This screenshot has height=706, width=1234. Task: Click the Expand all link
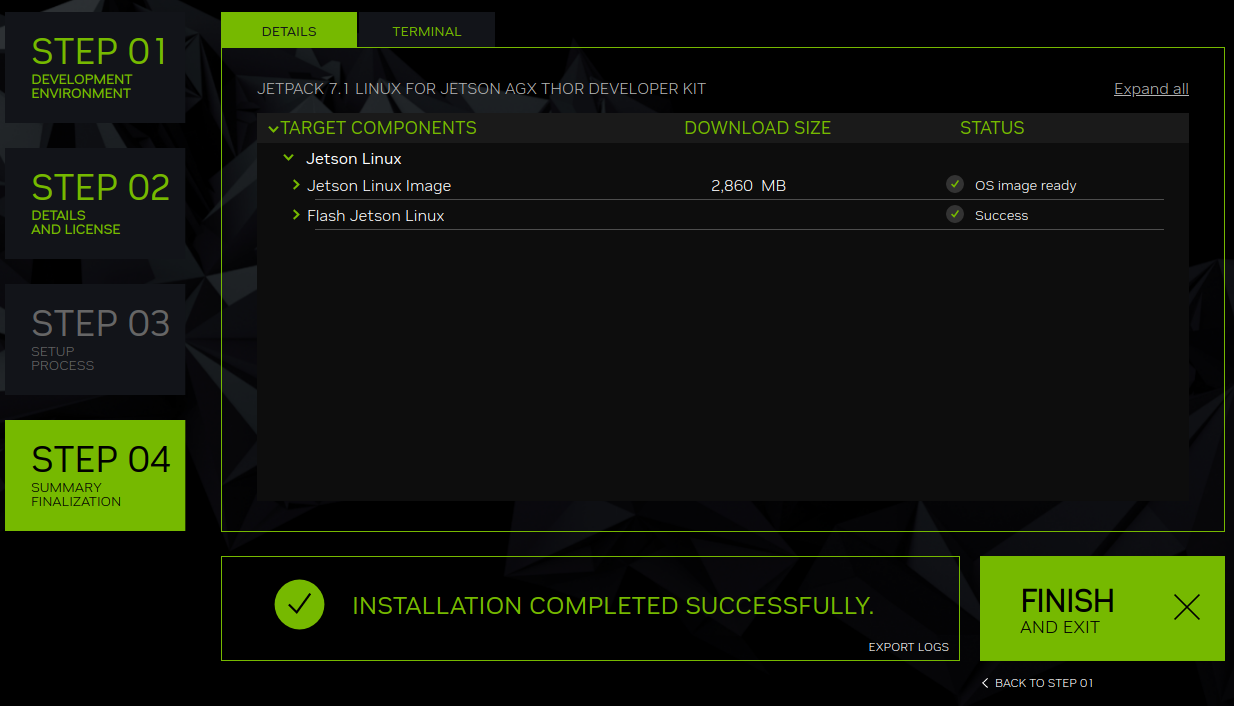point(1151,89)
